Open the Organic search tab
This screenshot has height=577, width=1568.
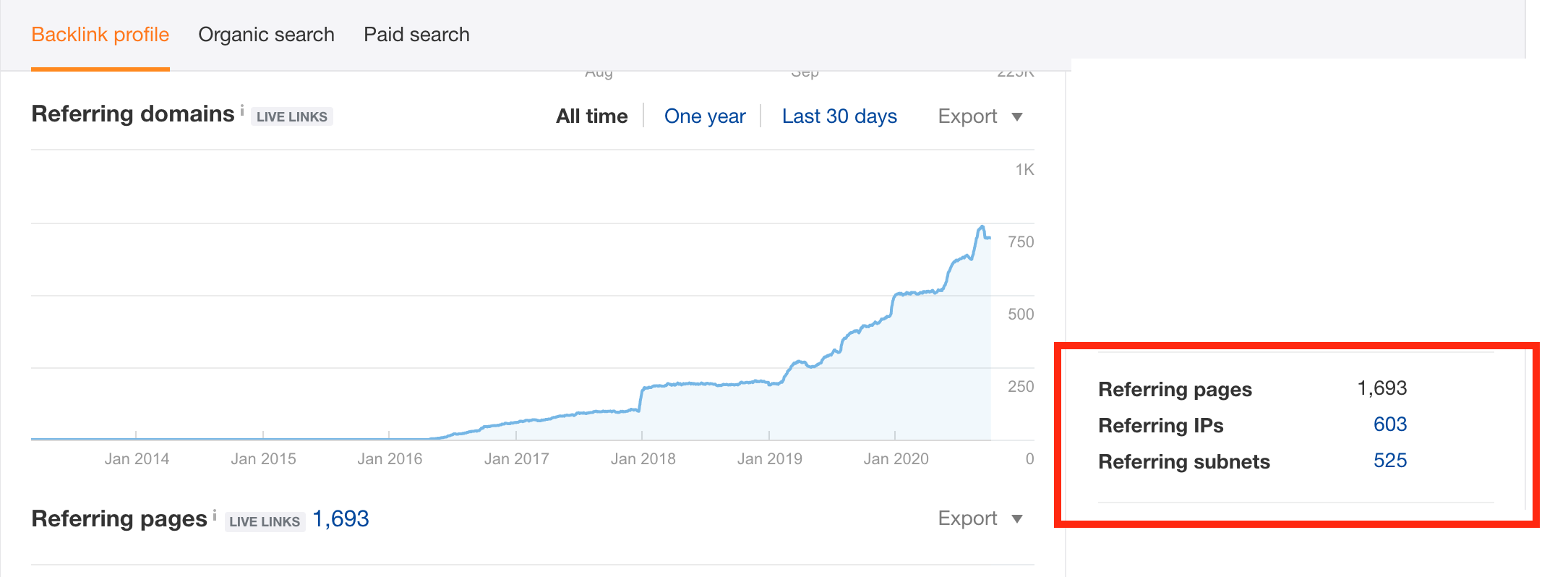(x=266, y=35)
